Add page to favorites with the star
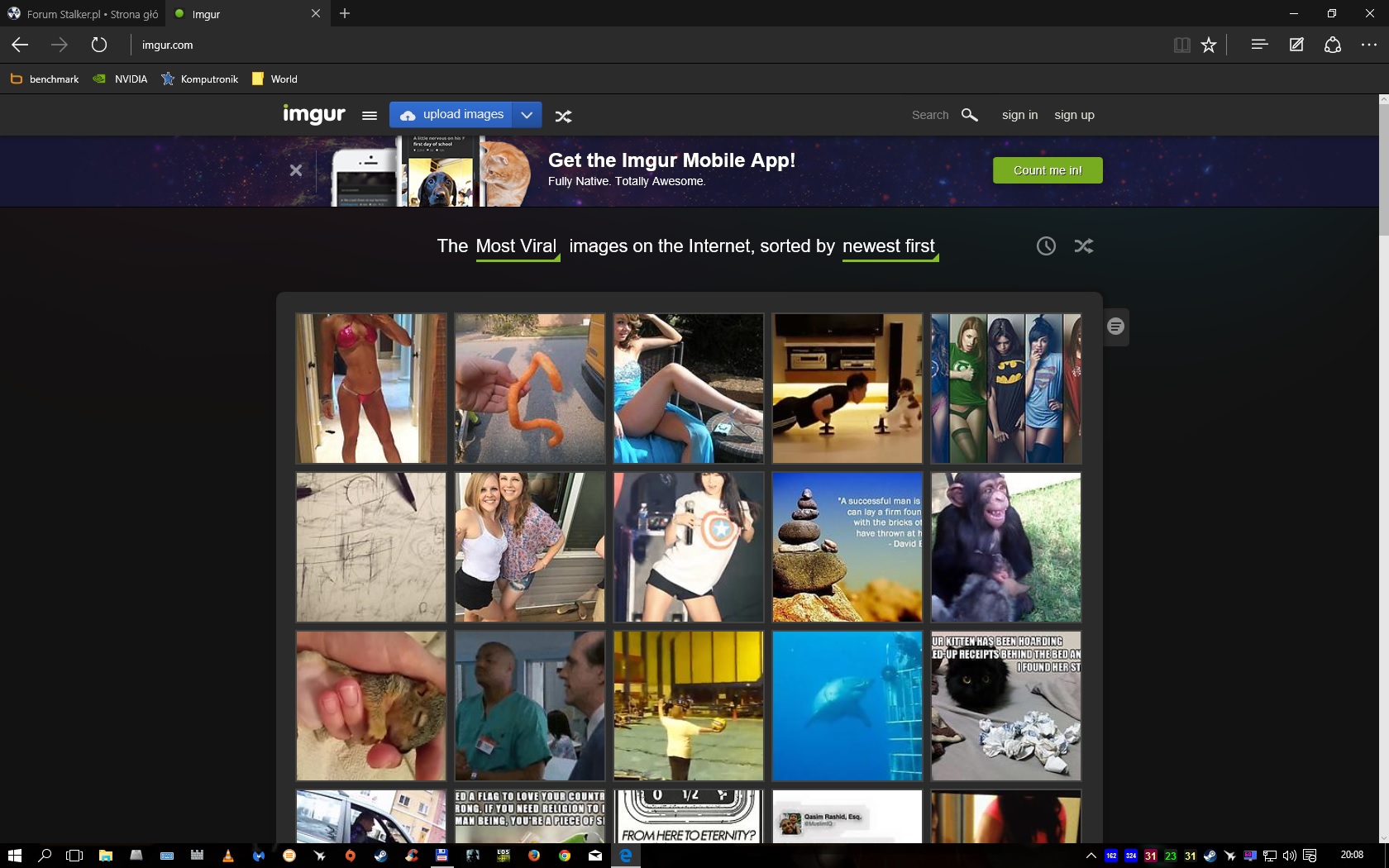The height and width of the screenshot is (868, 1389). point(1209,45)
